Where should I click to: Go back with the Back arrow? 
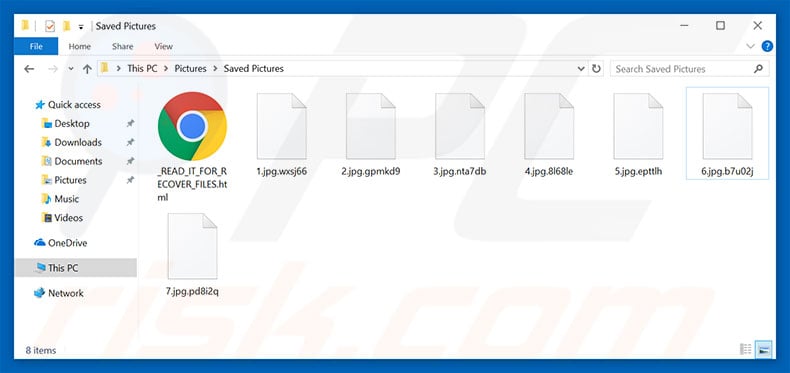29,69
